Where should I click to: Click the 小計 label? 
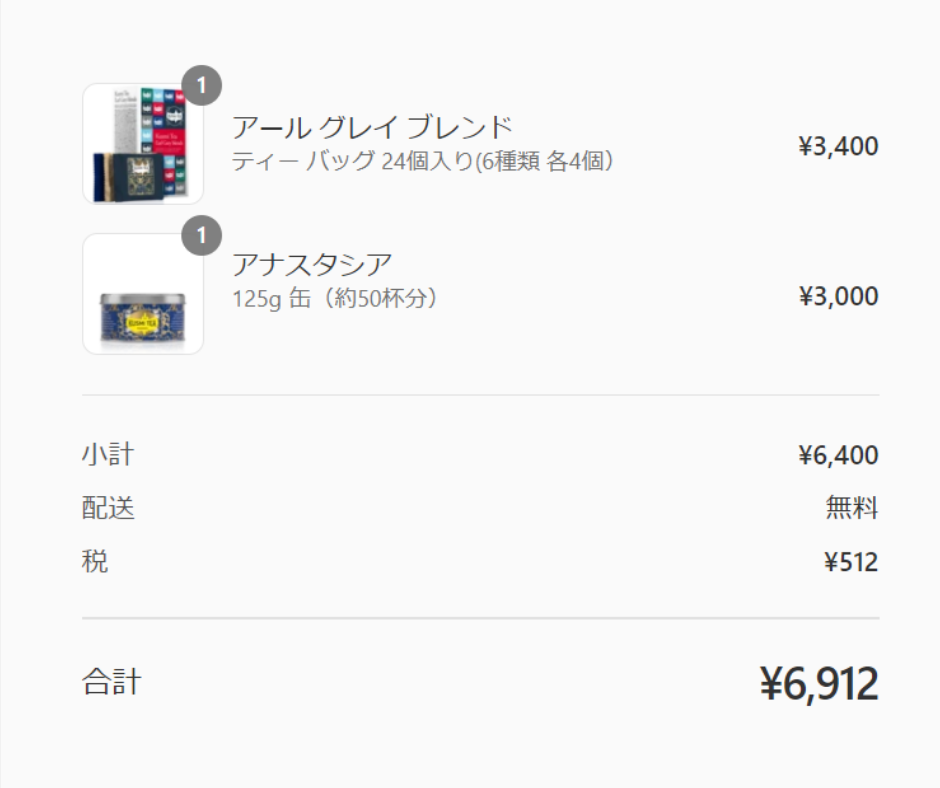[108, 454]
